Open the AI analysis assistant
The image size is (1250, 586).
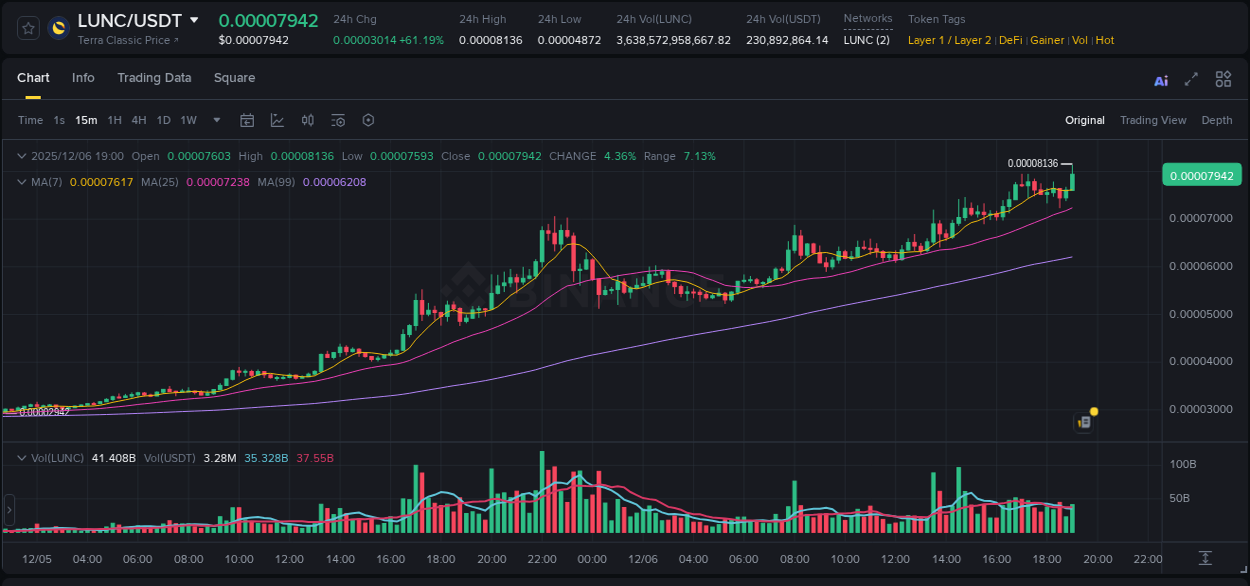pyautogui.click(x=1161, y=79)
